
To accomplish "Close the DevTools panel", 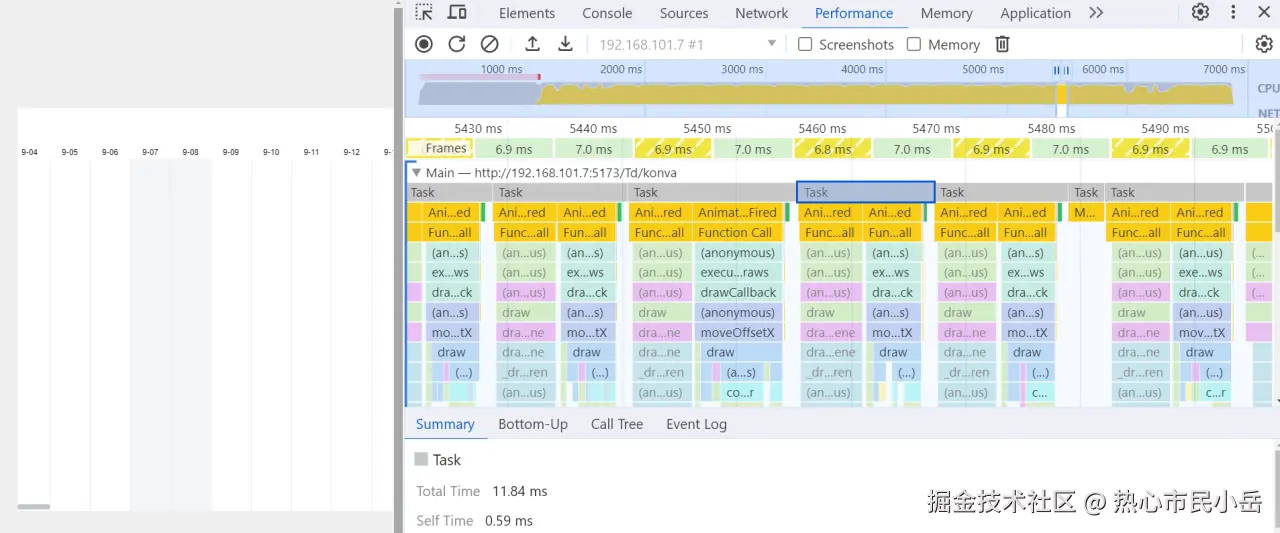I will (x=1264, y=13).
